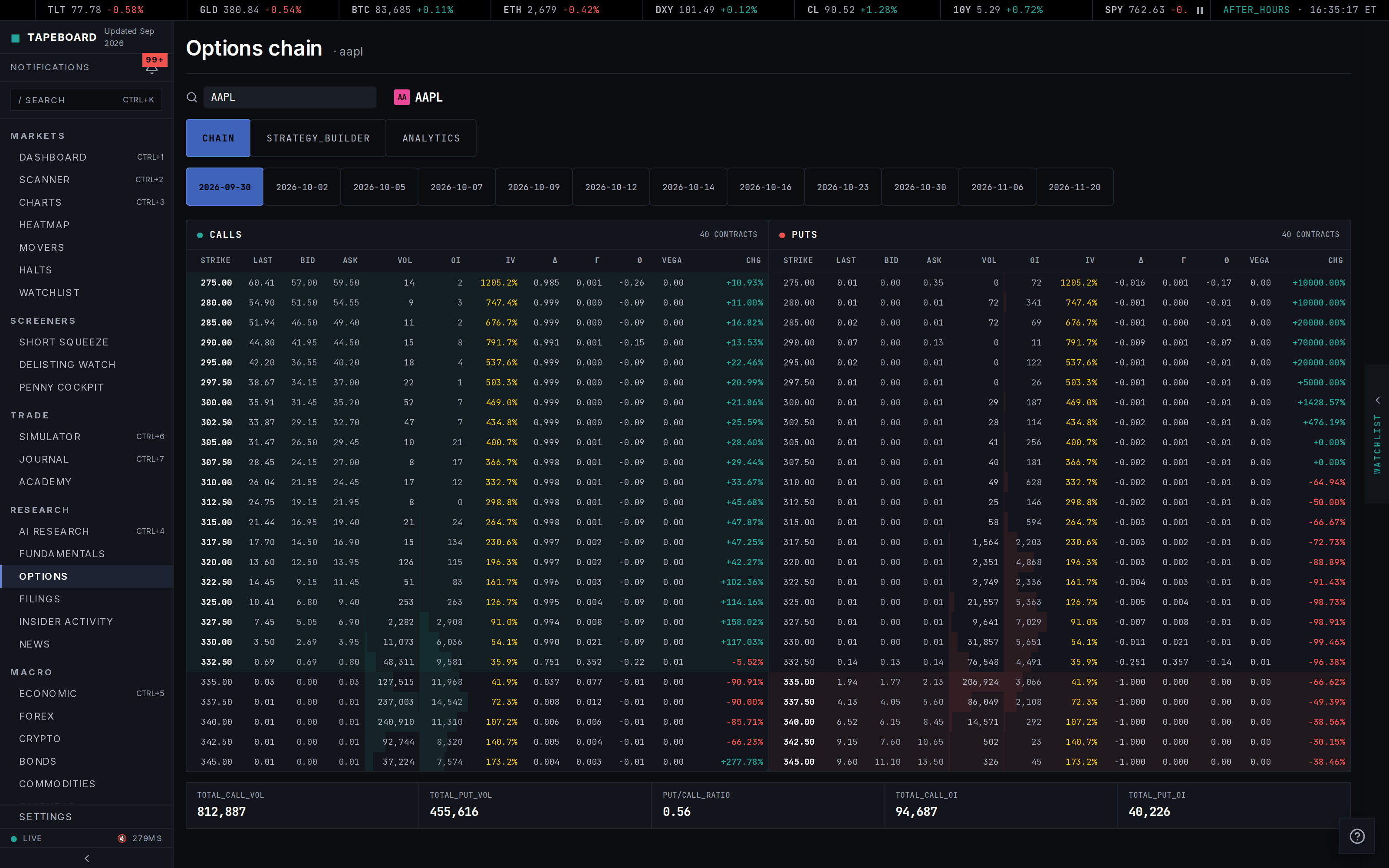Open ECONOMIC macro page
This screenshot has height=868, width=1389.
pyautogui.click(x=87, y=694)
